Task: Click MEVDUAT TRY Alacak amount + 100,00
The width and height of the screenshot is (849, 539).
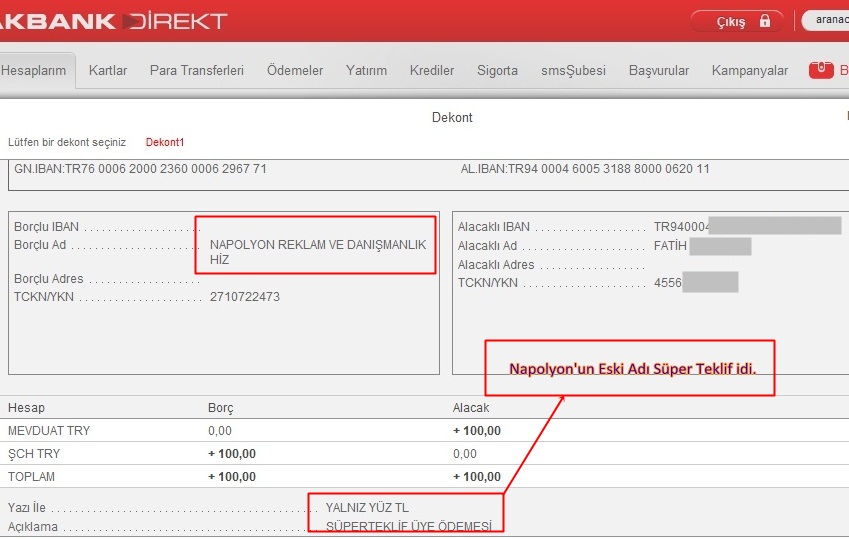Action: click(x=476, y=431)
